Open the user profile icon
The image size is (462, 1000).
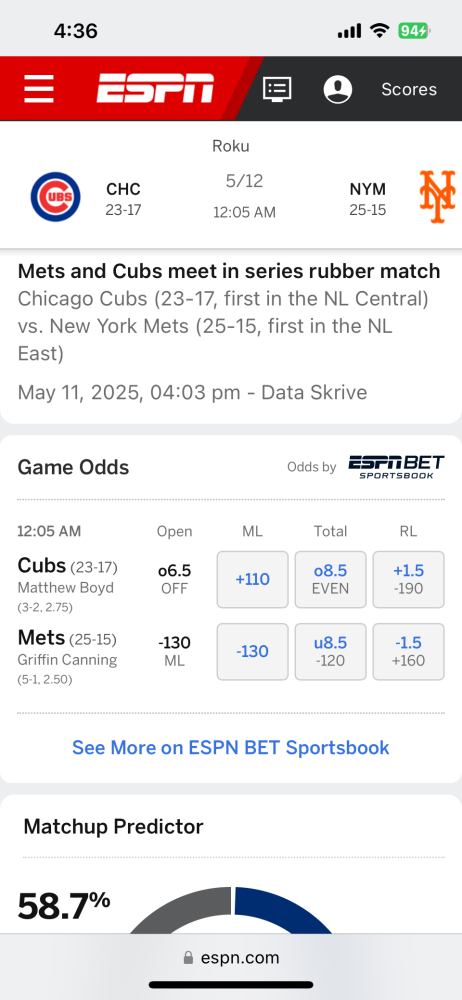338,89
